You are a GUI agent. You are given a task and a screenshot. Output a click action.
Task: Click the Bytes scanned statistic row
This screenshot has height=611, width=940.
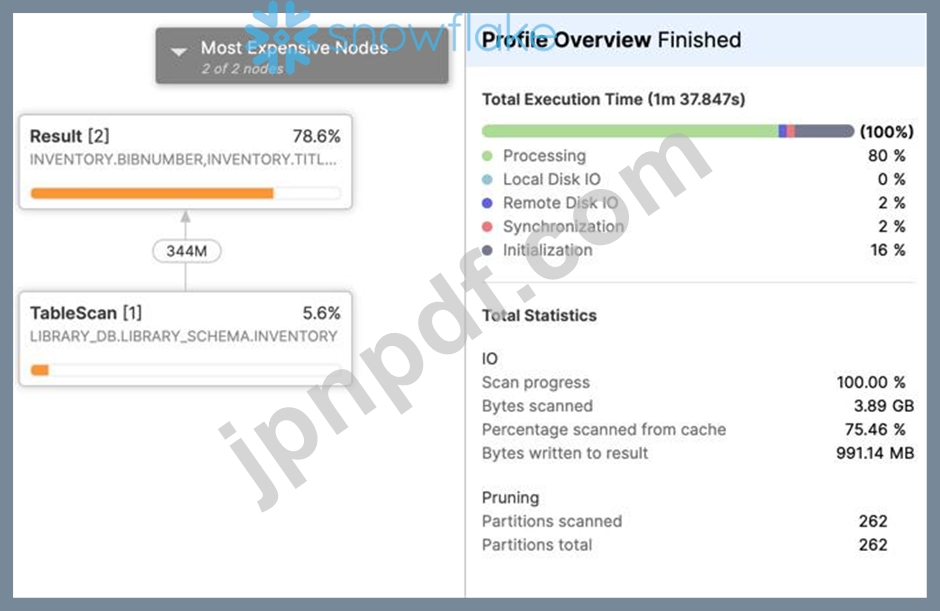[698, 406]
